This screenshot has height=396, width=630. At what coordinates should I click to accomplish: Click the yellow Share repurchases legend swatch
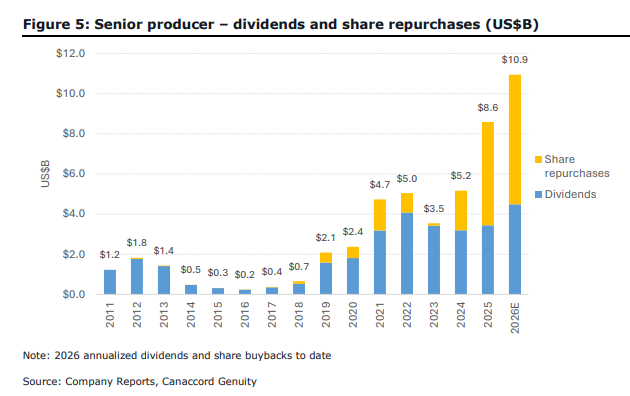pos(538,159)
